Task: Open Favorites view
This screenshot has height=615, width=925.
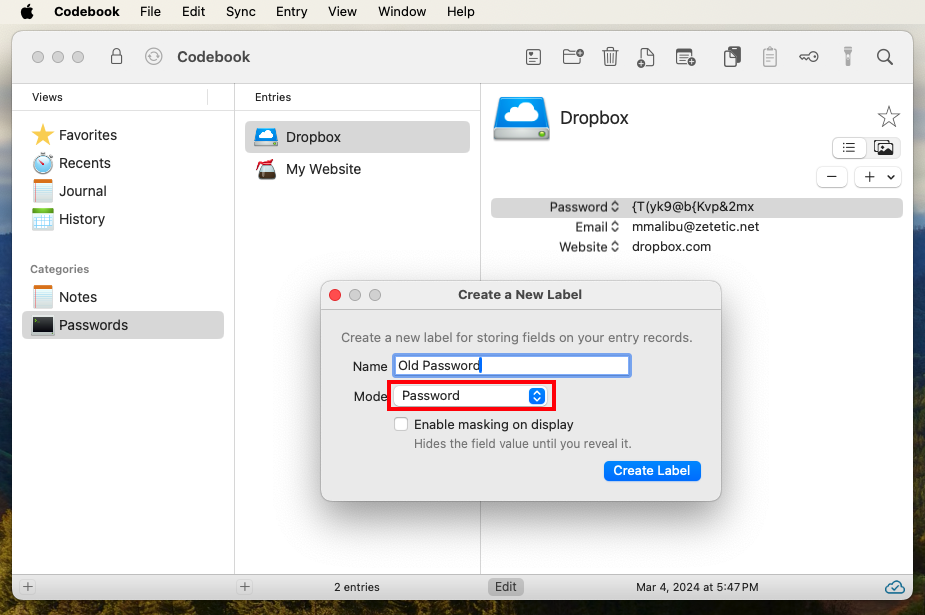Action: [74, 135]
